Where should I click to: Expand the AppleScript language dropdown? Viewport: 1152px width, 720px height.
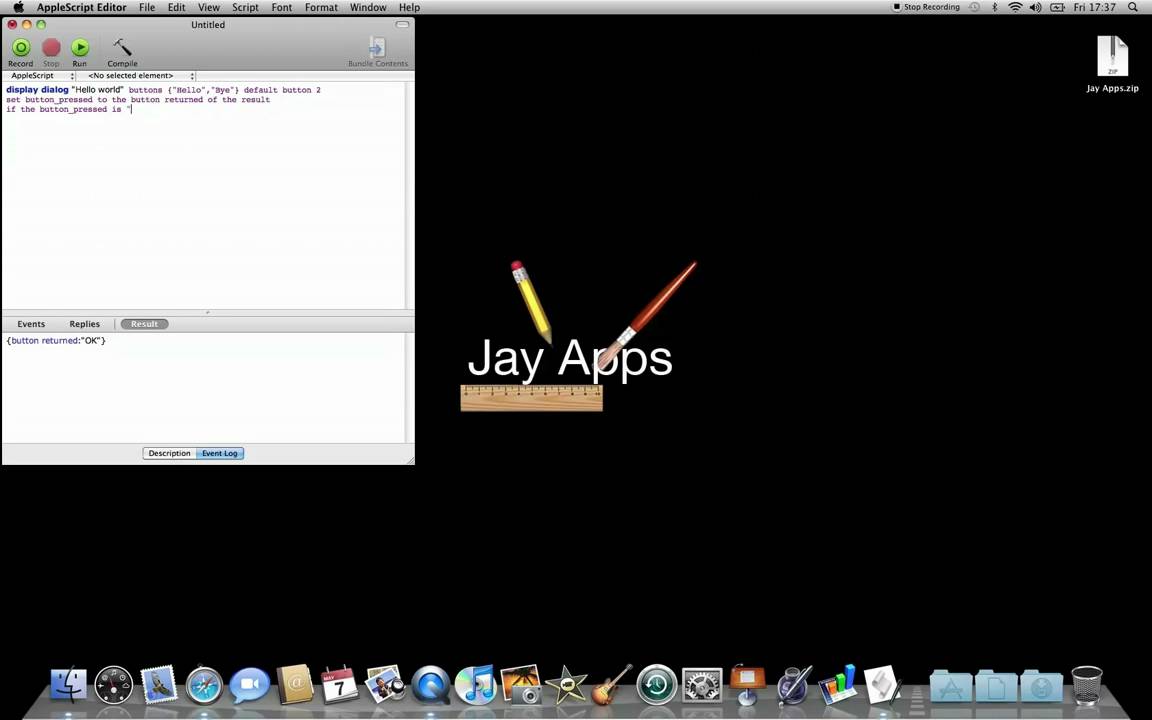[x=40, y=76]
